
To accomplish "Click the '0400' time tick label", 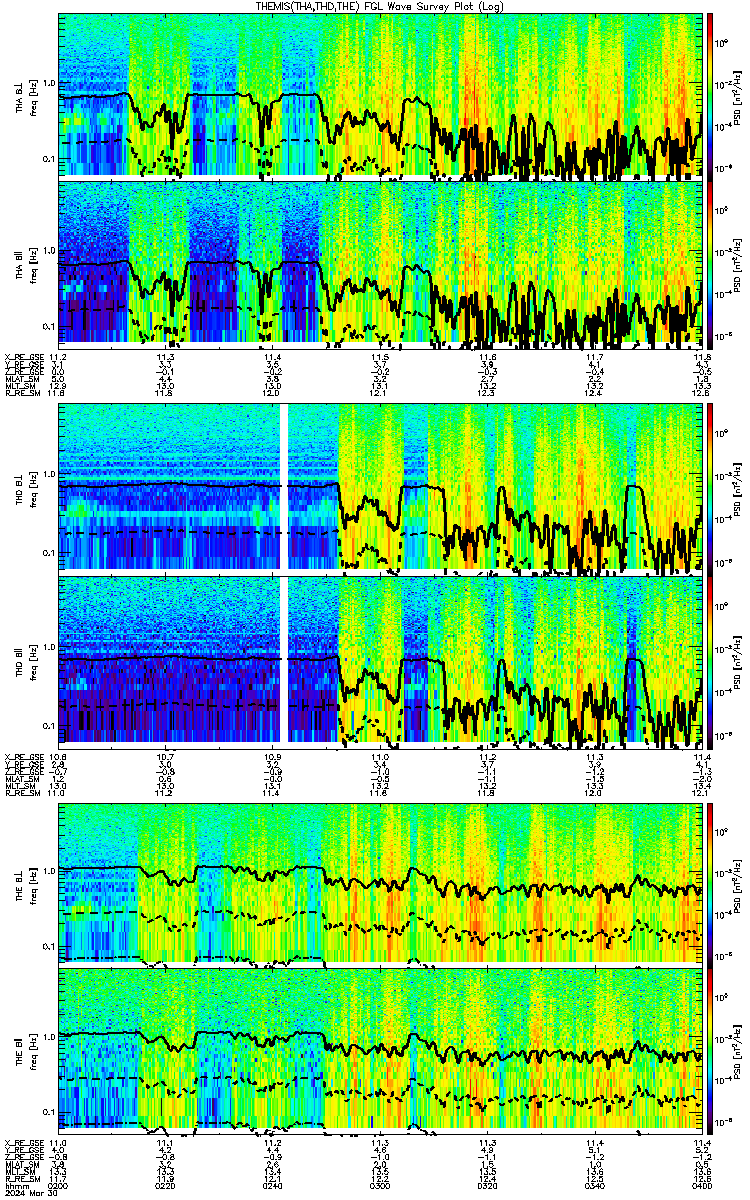I will click(700, 1185).
